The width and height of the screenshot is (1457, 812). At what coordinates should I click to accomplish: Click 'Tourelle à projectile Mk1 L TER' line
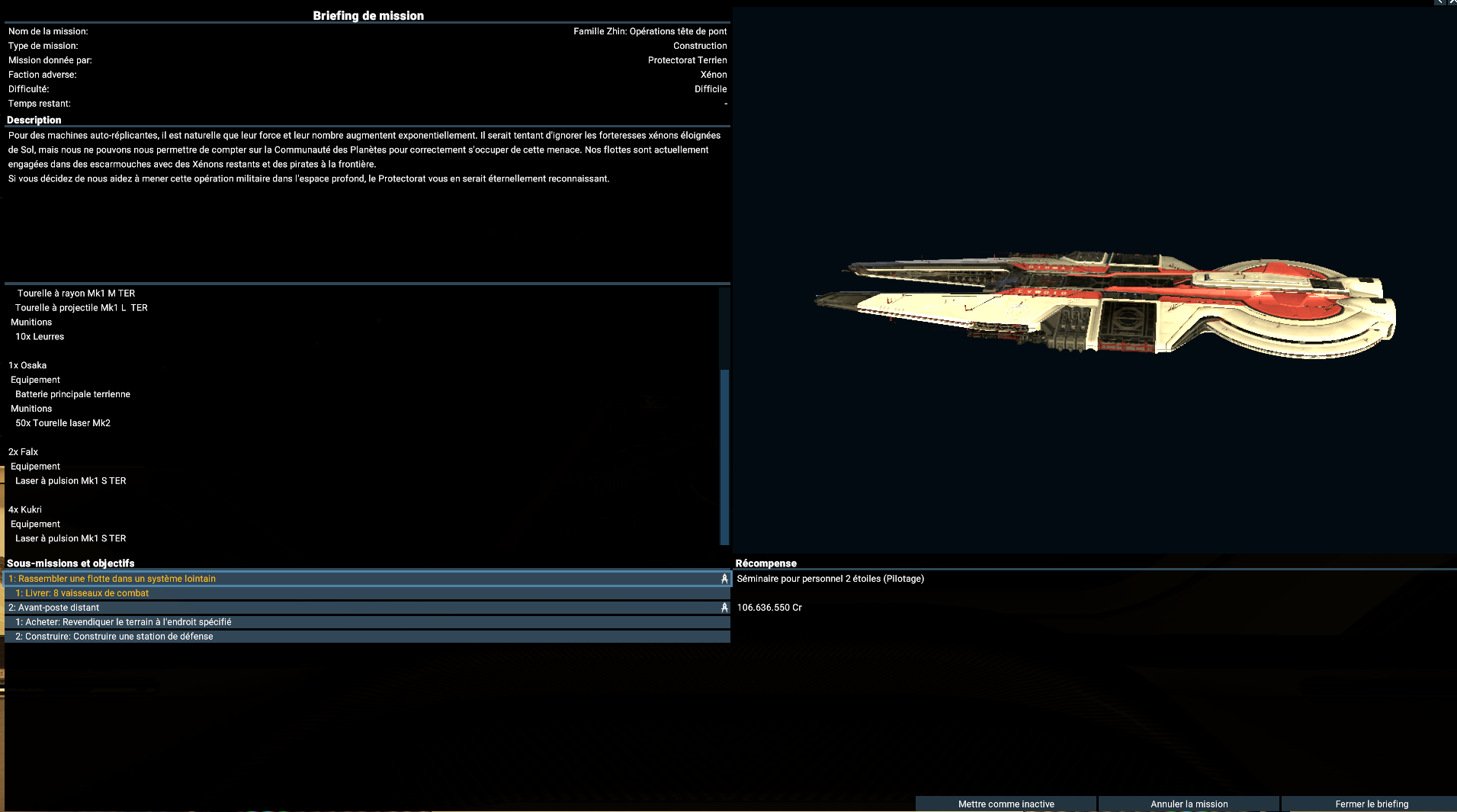(x=82, y=308)
